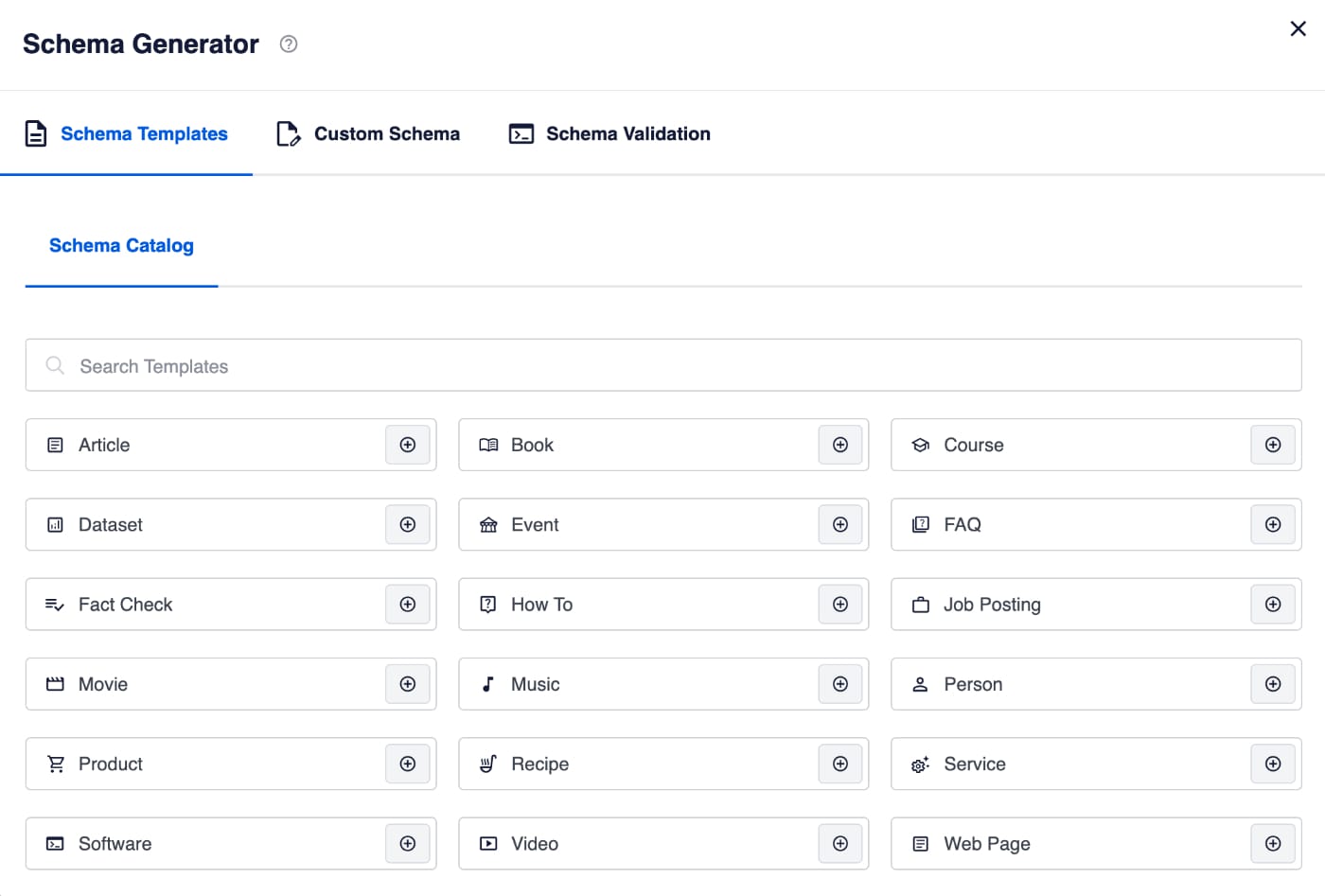
Task: Add Web Page schema with plus icon
Action: 1273,844
